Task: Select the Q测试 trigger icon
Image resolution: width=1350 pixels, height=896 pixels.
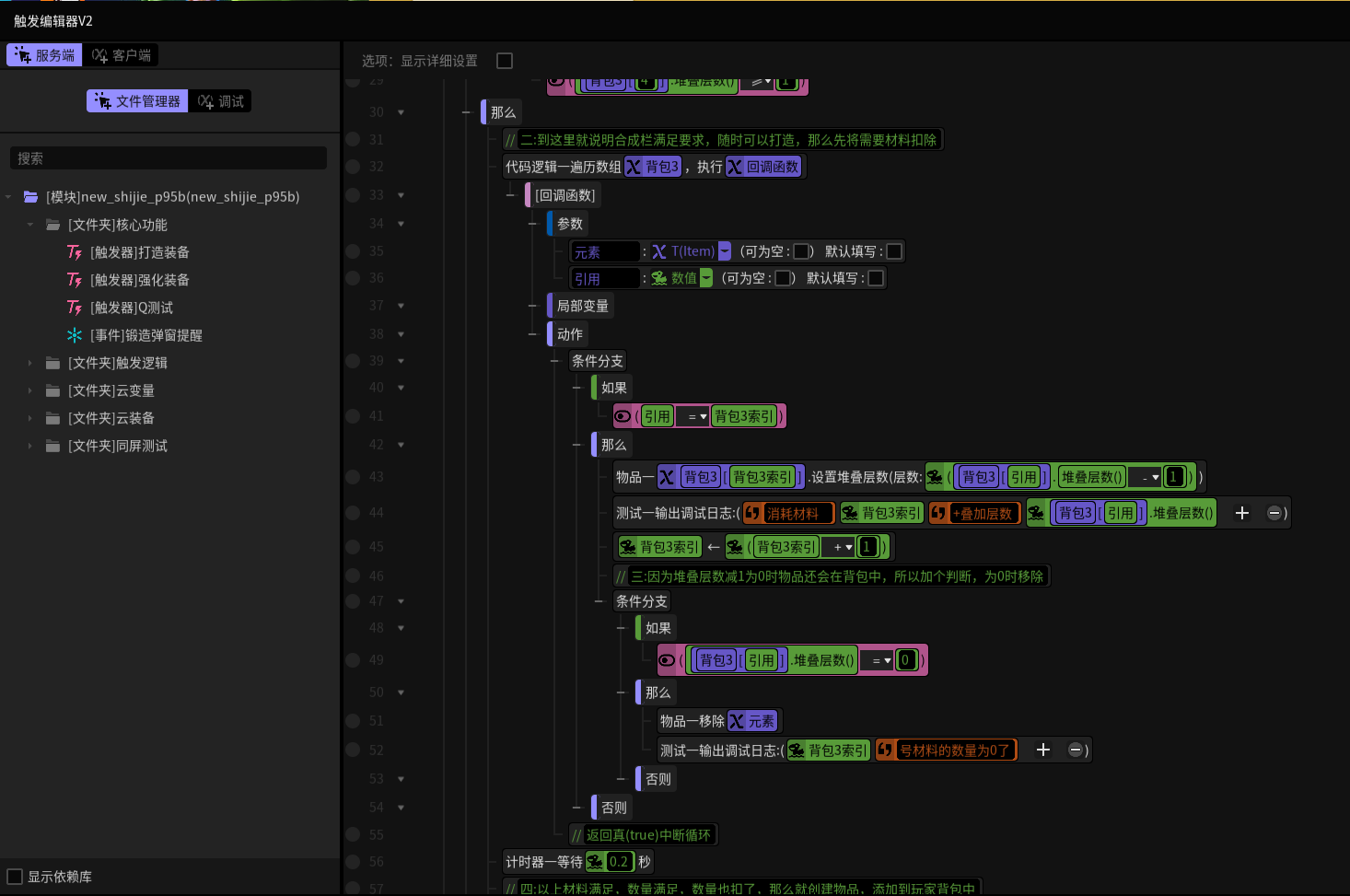Action: (75, 308)
